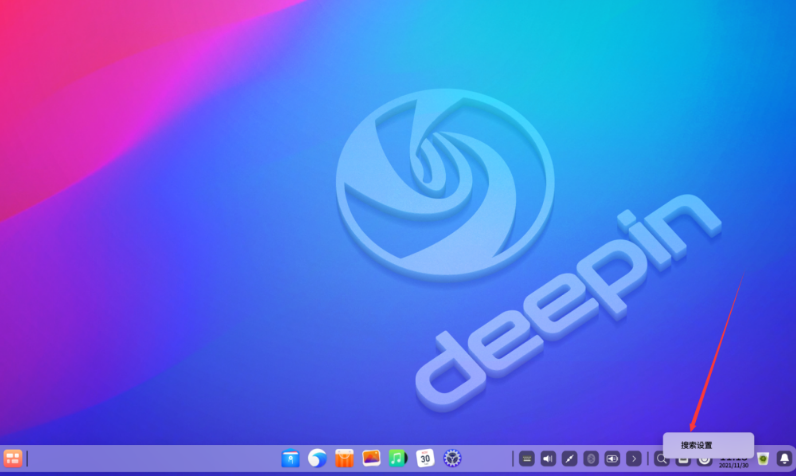This screenshot has width=796, height=476.
Task: Open the Deepin launcher icon
Action: point(13,459)
